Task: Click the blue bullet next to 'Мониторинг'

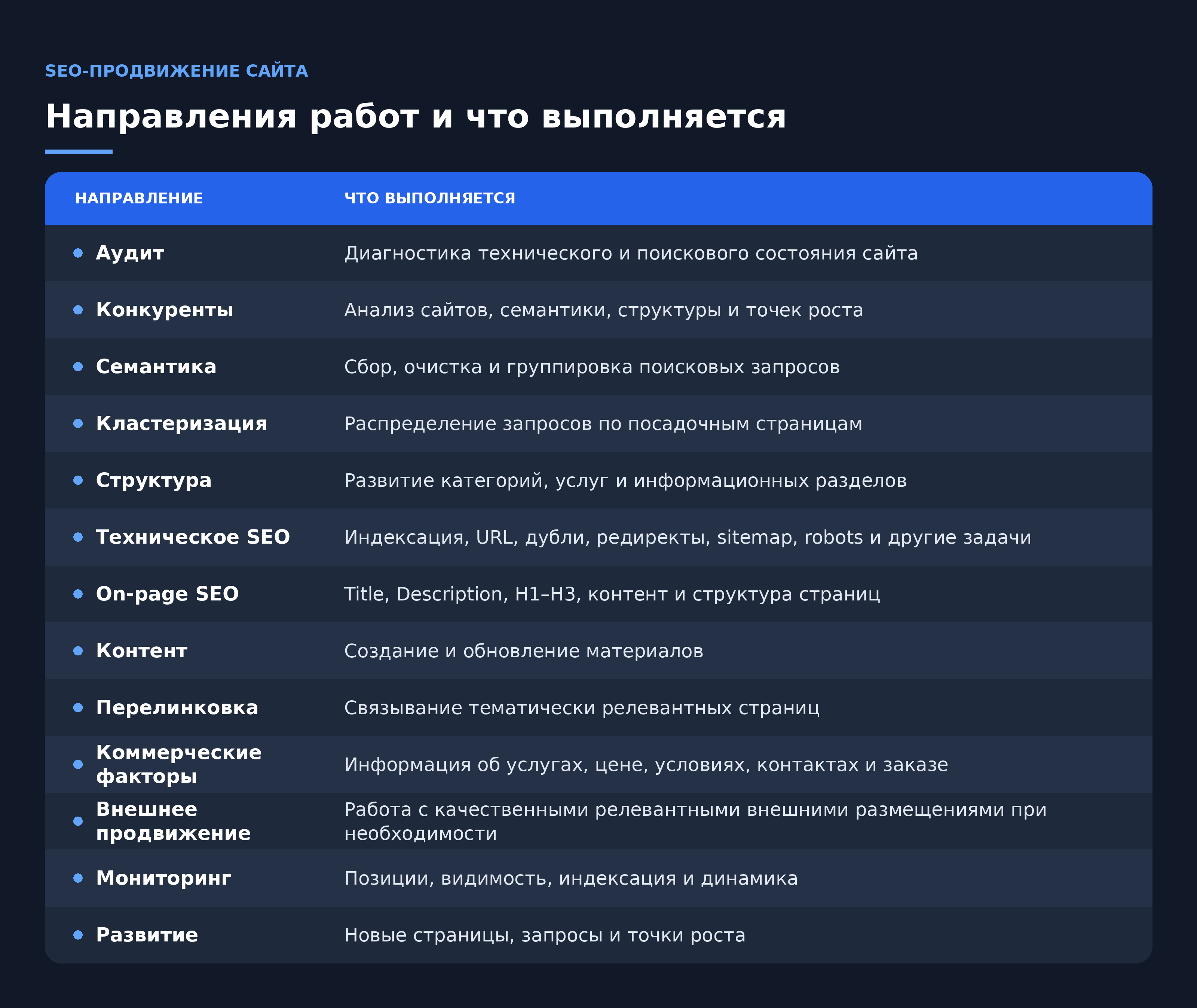Action: pos(78,878)
